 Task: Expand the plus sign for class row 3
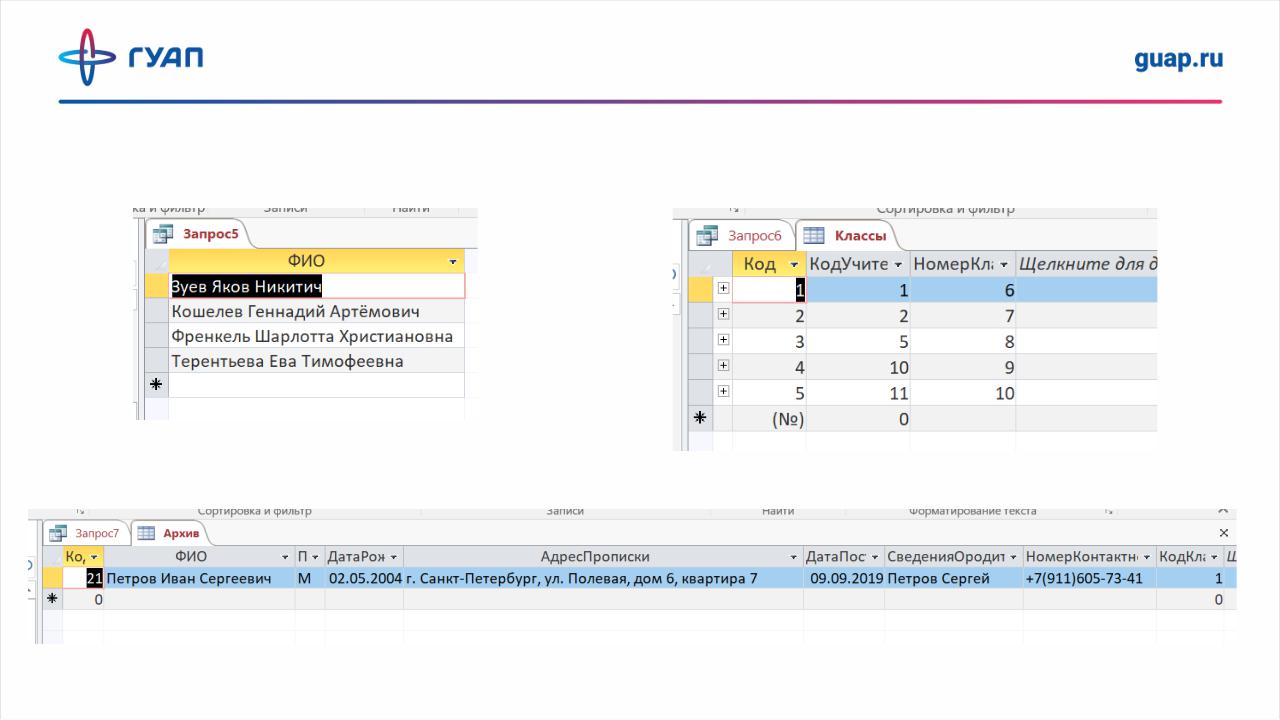point(723,341)
